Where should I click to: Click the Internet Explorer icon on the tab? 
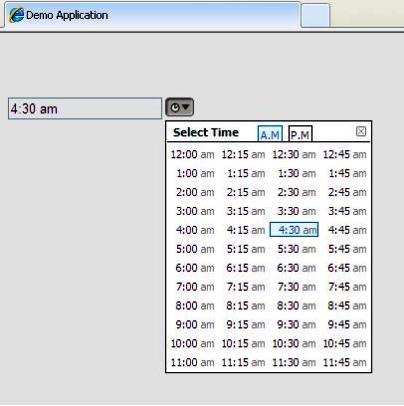tap(16, 15)
